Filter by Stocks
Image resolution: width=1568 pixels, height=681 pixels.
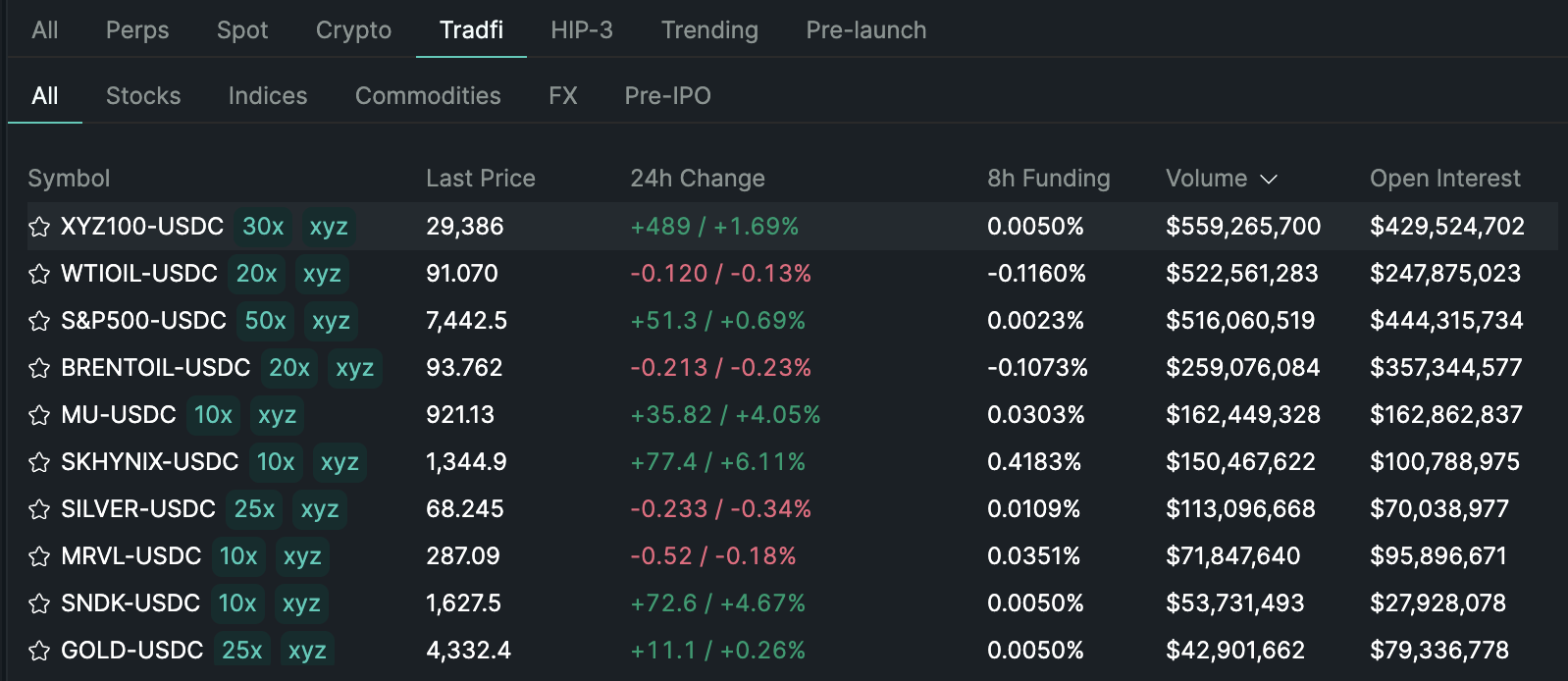pos(143,95)
